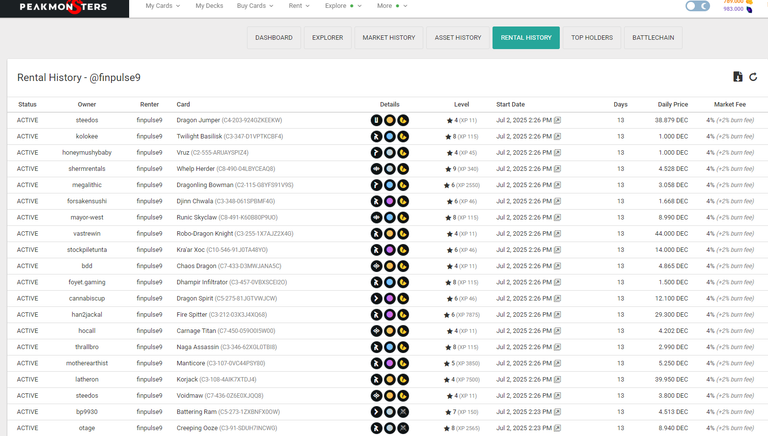Click owner latheron in Korjack row
Screen dimensions: 768x436
[87, 379]
